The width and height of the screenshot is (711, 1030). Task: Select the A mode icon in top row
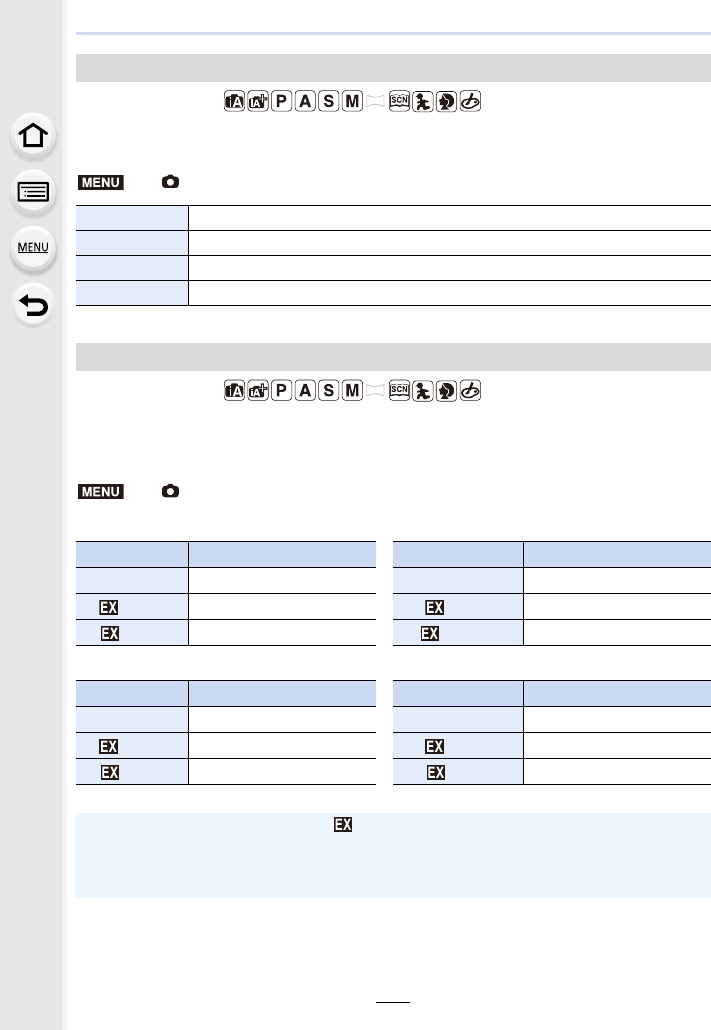coord(303,102)
